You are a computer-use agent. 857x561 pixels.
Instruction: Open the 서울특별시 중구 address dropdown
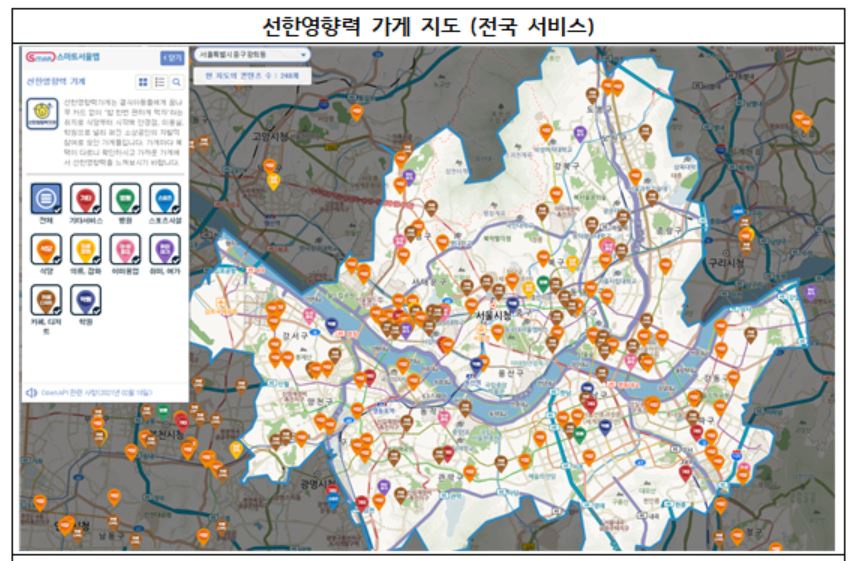[252, 54]
